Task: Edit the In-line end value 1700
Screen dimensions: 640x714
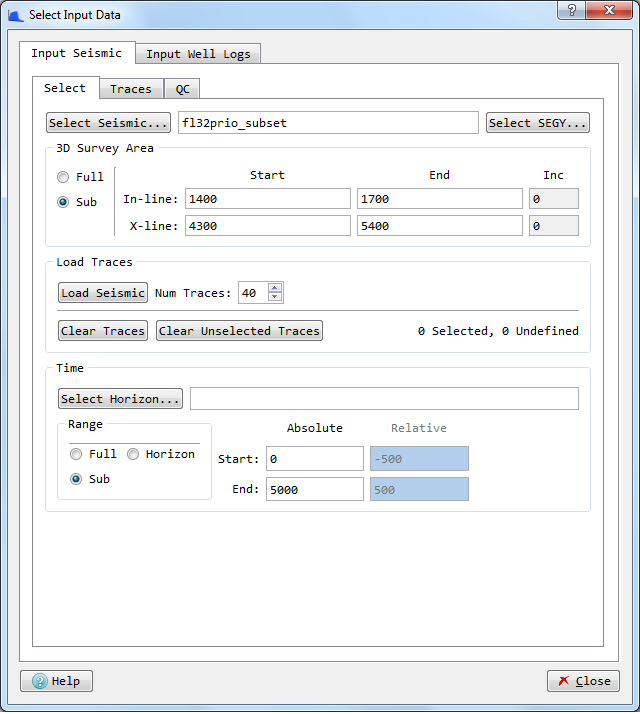Action: 440,199
